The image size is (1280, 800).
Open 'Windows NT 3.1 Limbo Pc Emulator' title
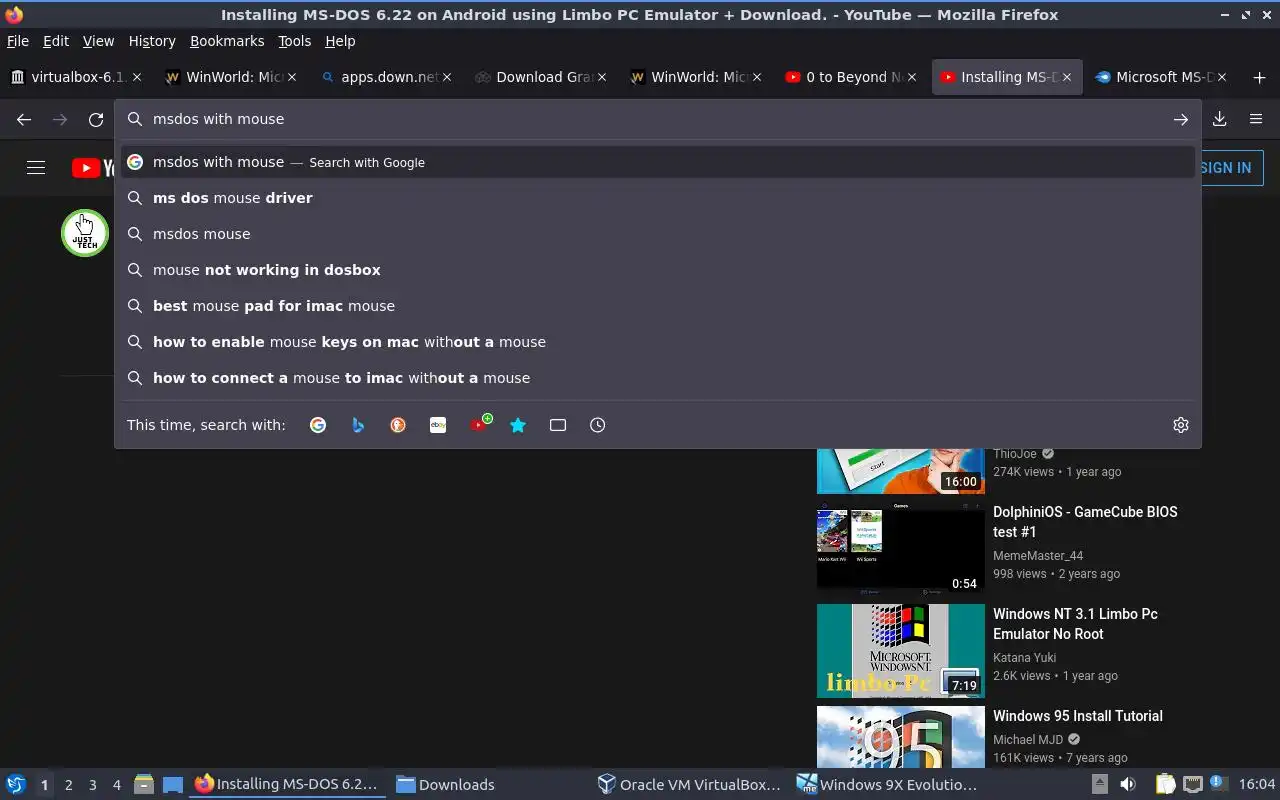[x=1075, y=624]
